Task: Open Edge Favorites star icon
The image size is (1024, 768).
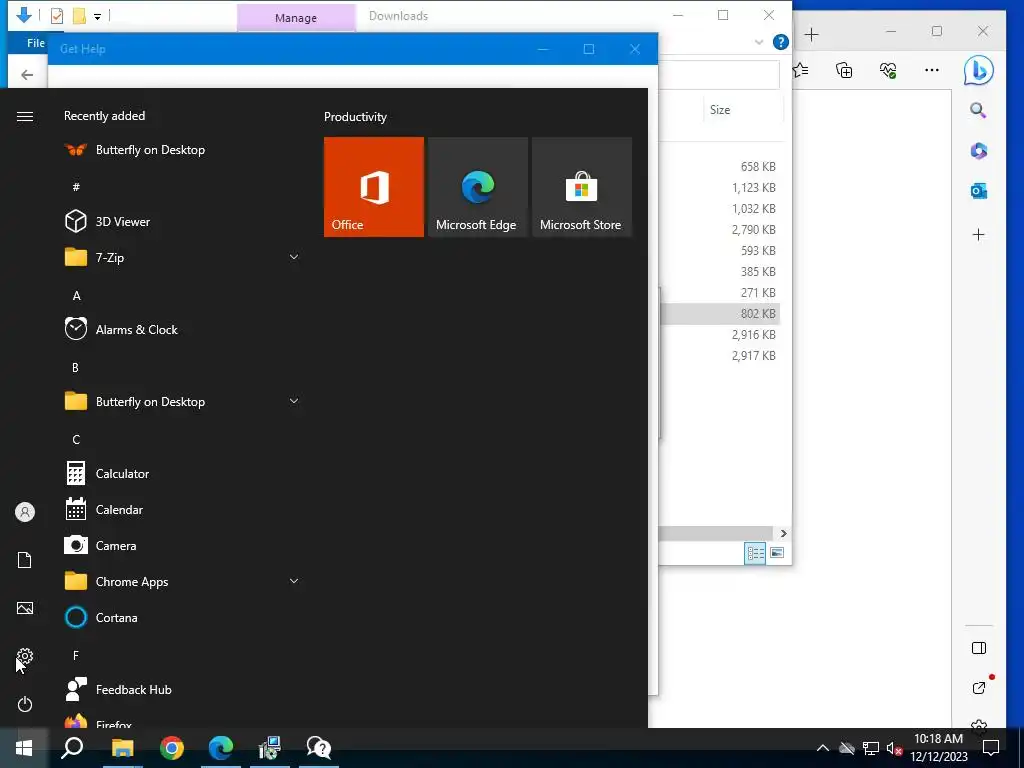Action: 801,70
